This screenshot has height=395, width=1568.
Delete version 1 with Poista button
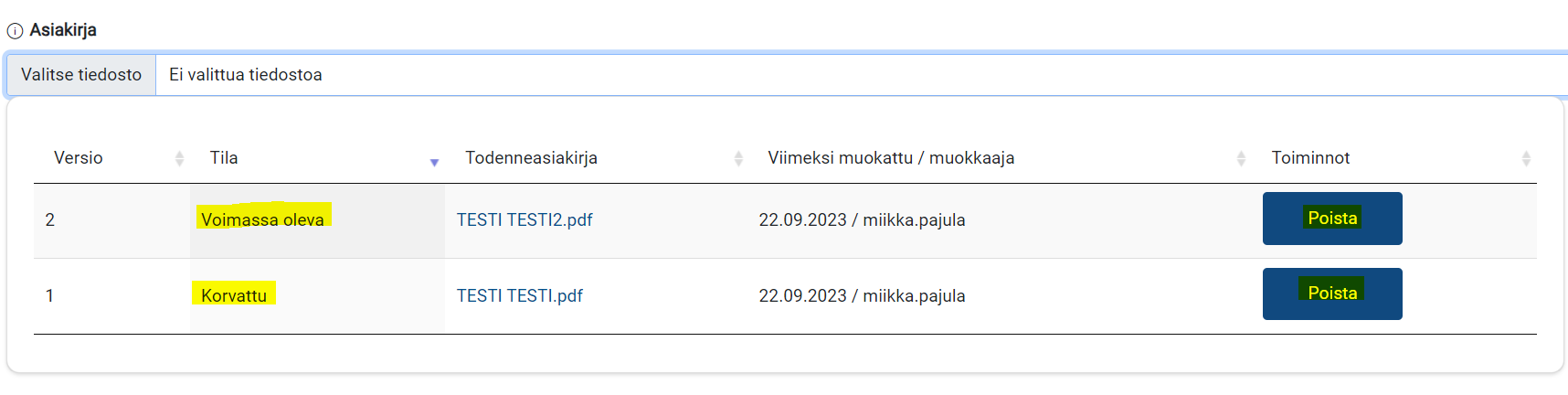pos(1332,294)
